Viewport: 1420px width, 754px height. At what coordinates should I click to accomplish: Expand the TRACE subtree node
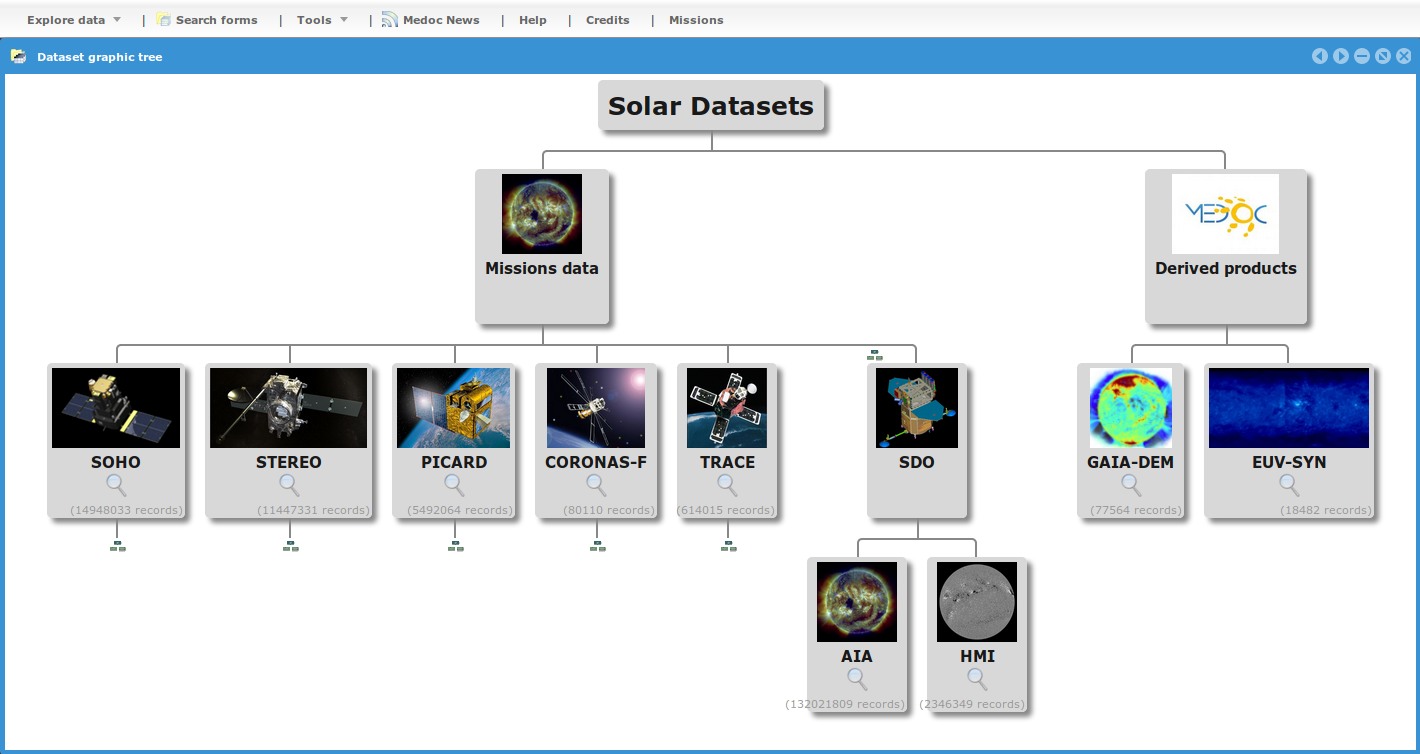click(x=728, y=546)
